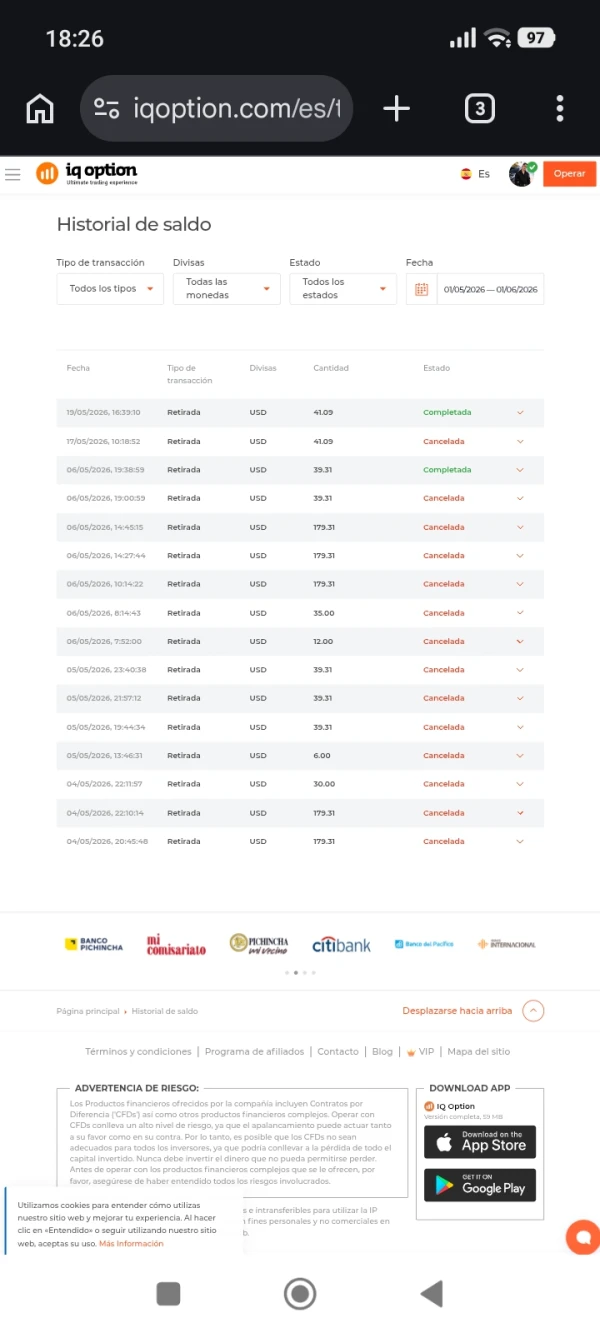Open Términos y condiciones link
The width and height of the screenshot is (600, 1333).
click(x=138, y=1052)
